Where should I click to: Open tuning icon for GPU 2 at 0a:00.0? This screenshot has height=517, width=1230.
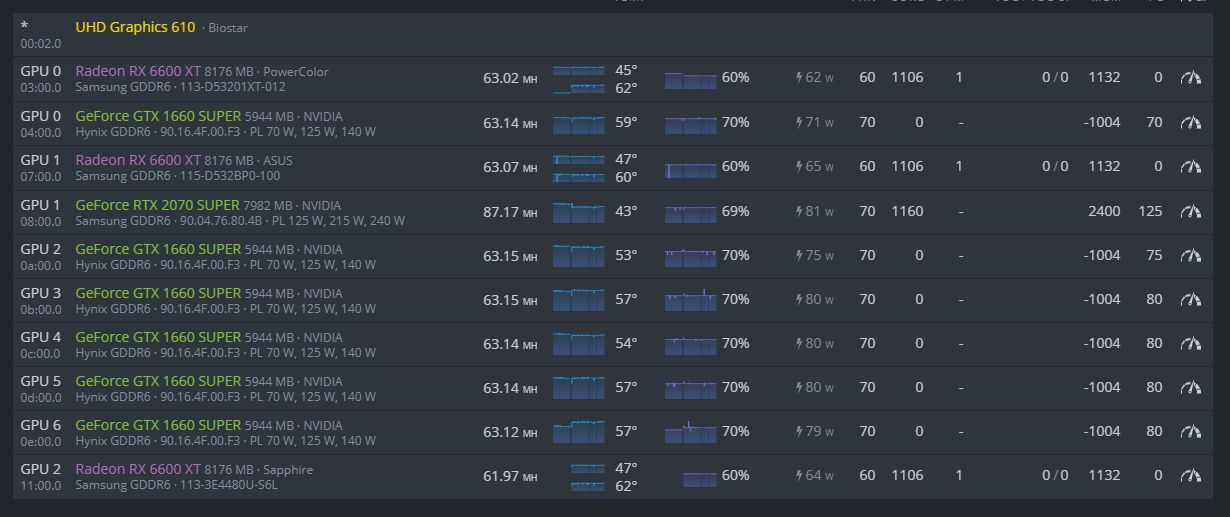(1190, 255)
